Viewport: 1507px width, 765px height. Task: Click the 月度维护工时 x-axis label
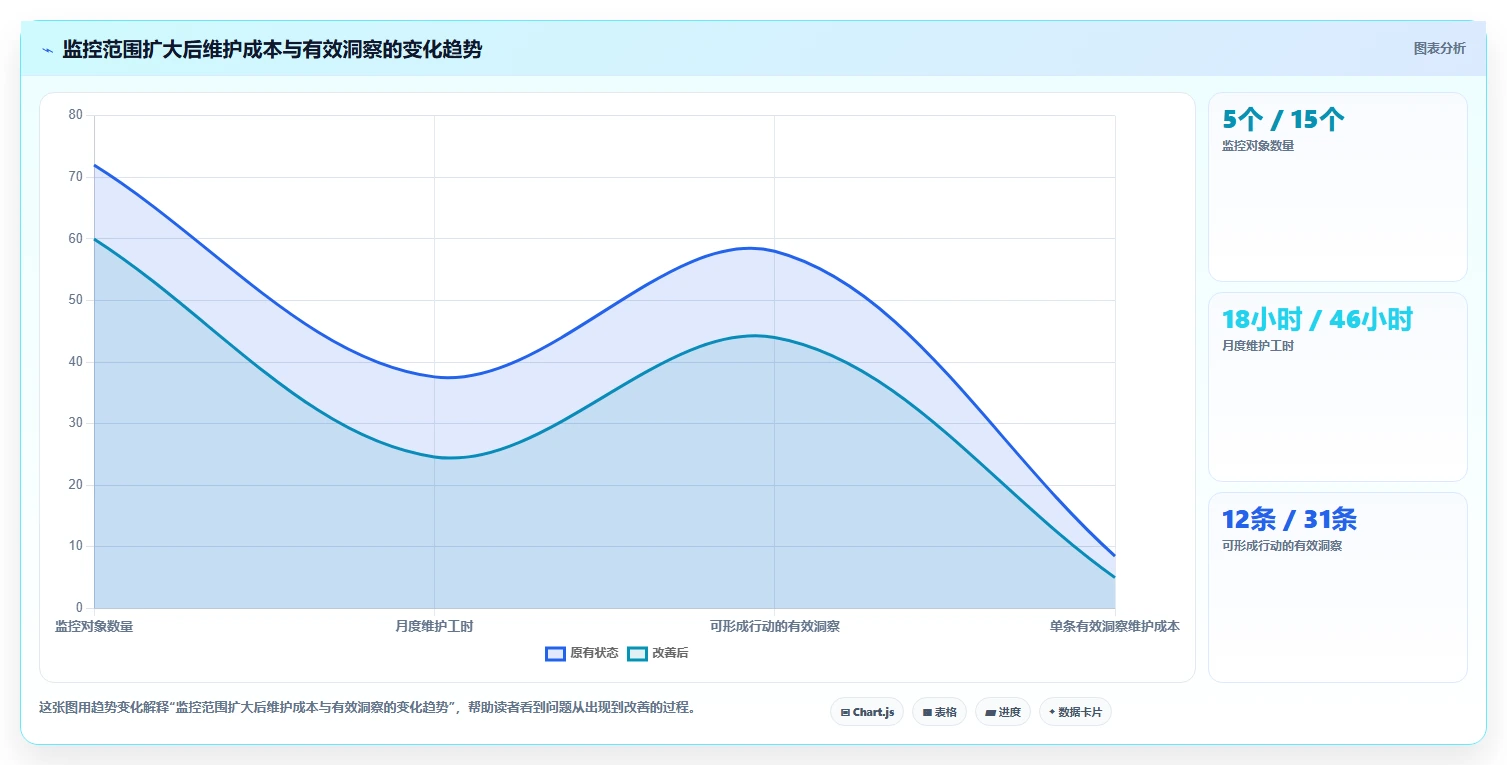(434, 626)
